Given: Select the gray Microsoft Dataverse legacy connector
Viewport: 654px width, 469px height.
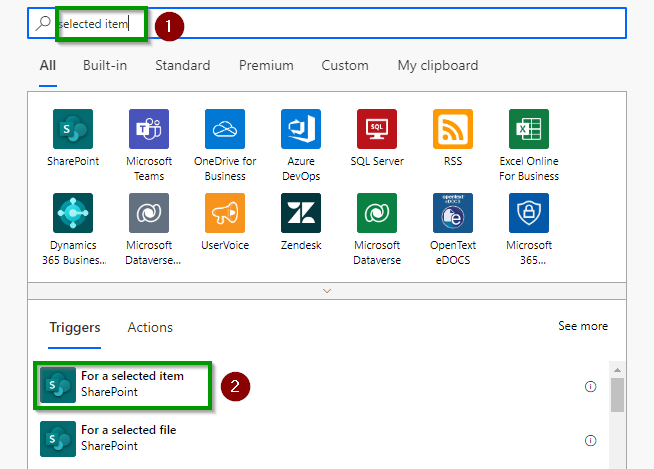Looking at the screenshot, I should [x=149, y=213].
